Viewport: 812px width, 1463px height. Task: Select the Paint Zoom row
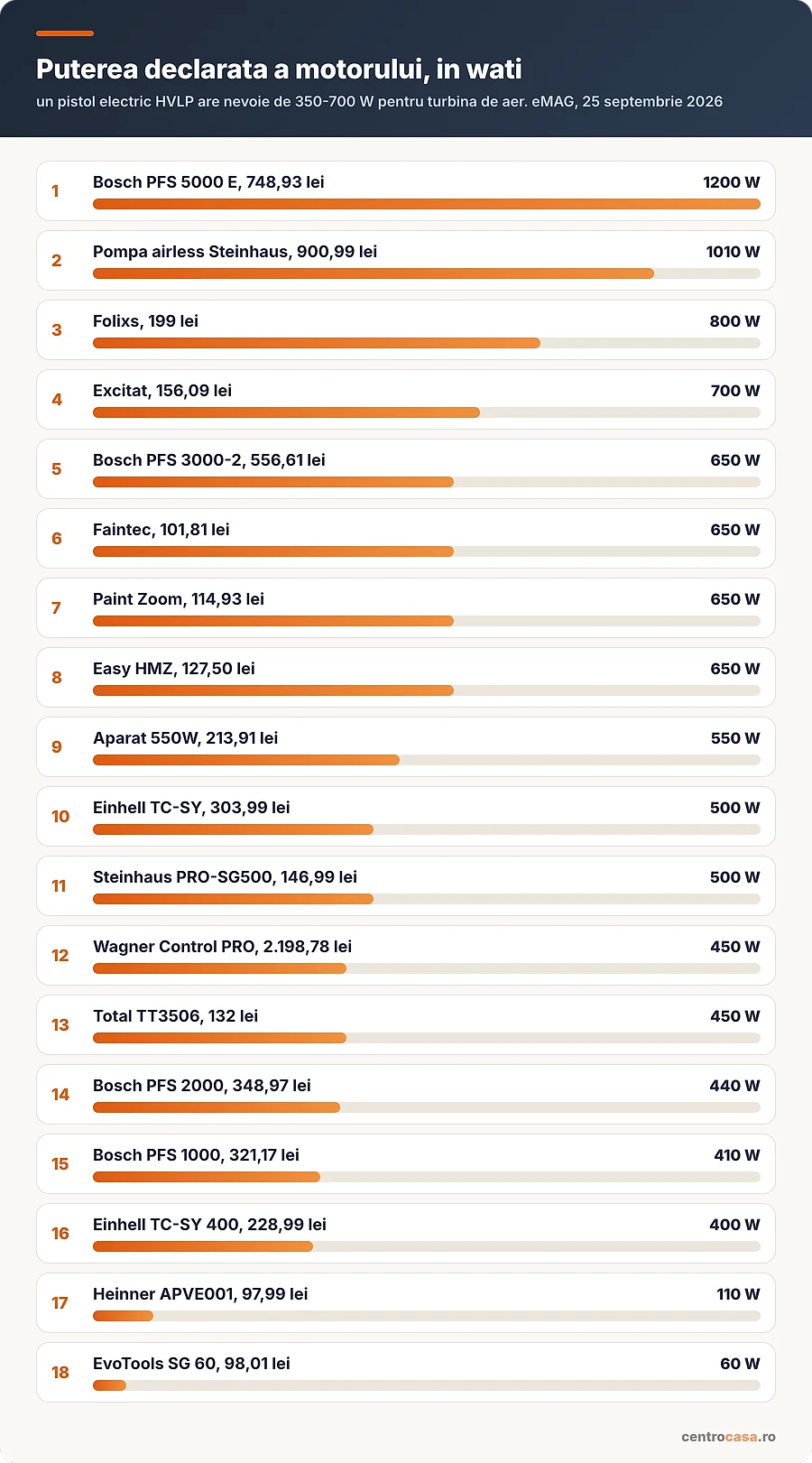tap(406, 607)
